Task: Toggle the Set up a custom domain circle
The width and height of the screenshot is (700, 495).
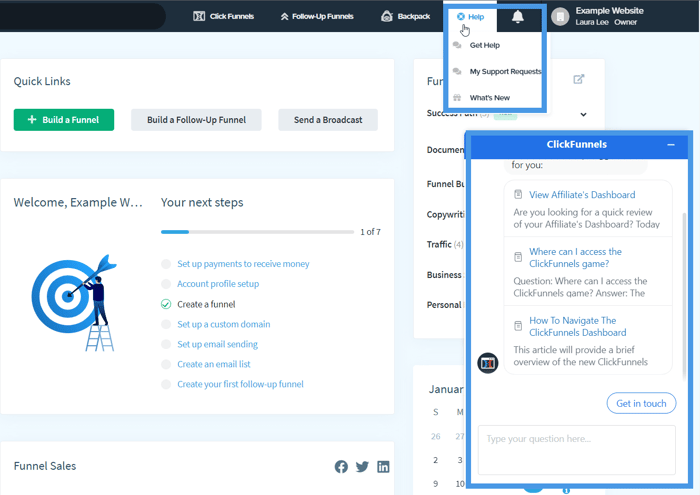Action: pyautogui.click(x=166, y=324)
